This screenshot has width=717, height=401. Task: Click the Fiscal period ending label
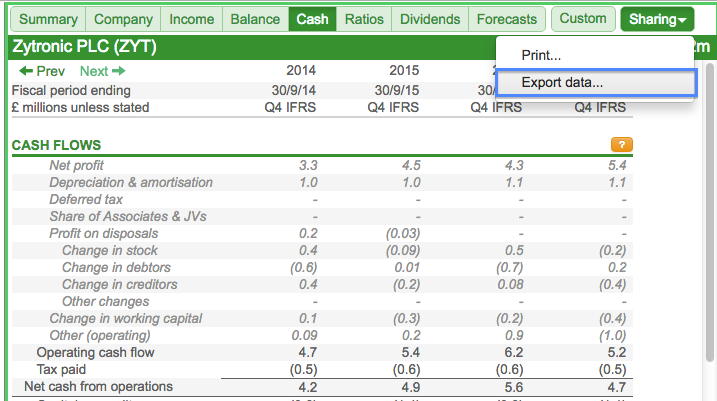point(71,91)
